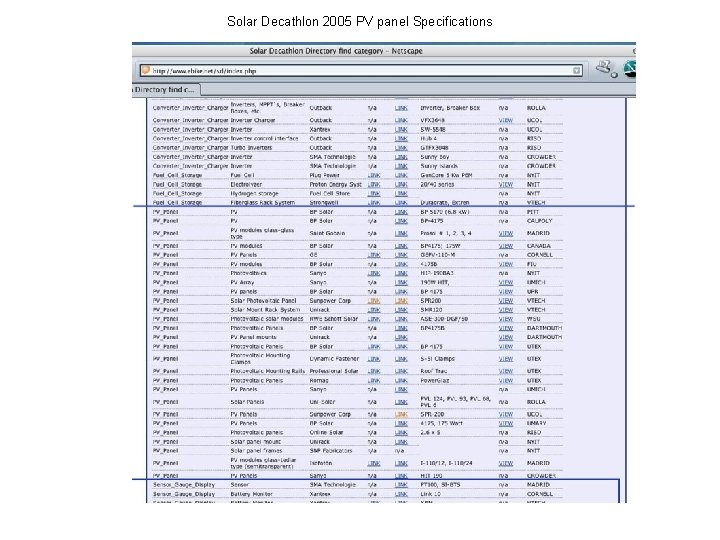Click the Print toolbar icon
The height and width of the screenshot is (540, 720).
pos(607,69)
